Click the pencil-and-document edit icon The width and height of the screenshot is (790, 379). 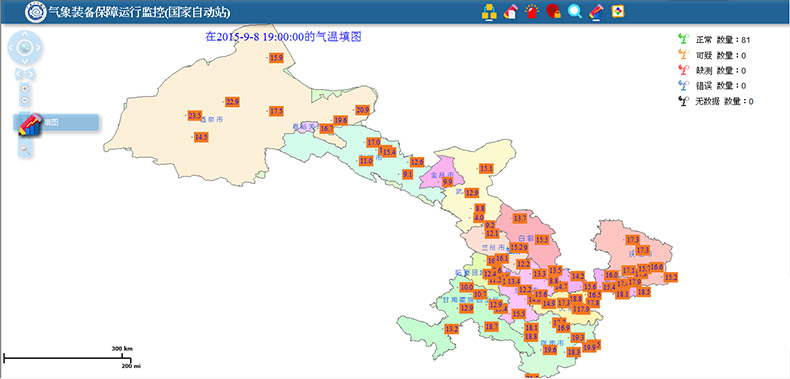(510, 12)
